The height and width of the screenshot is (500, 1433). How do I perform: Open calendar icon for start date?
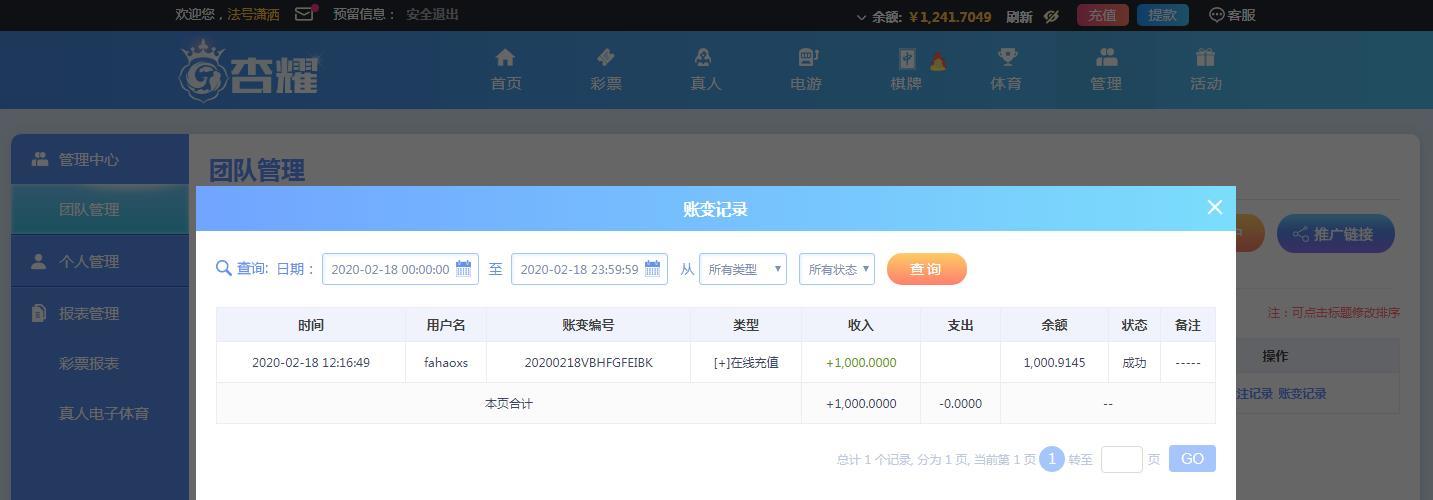pos(464,268)
